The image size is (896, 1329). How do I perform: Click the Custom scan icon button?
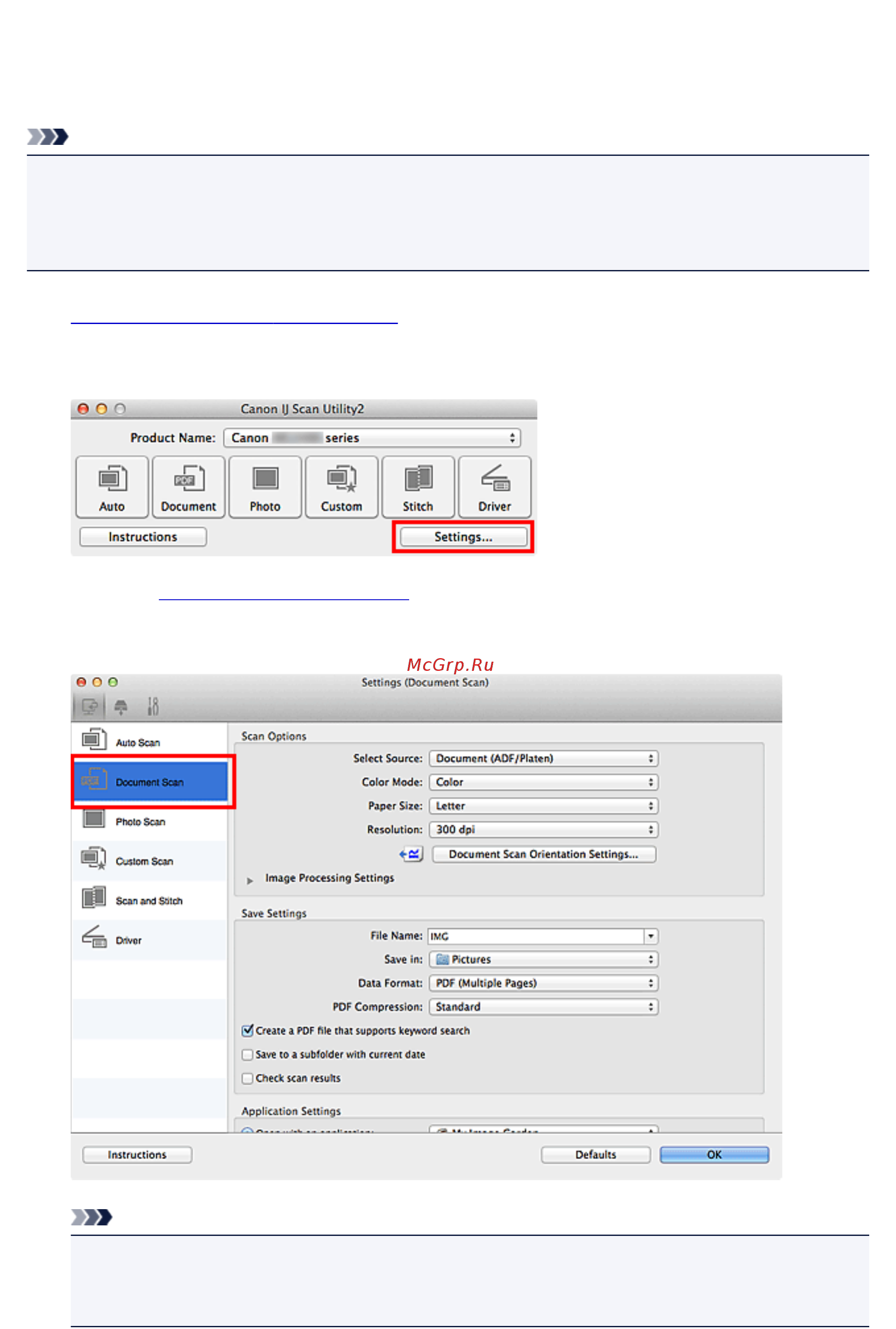point(342,487)
